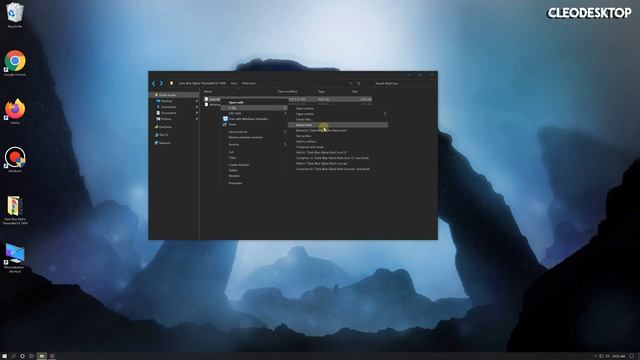Viewport: 640px width, 360px height.
Task: Open the Recycle Bin desktop icon
Action: pos(15,15)
